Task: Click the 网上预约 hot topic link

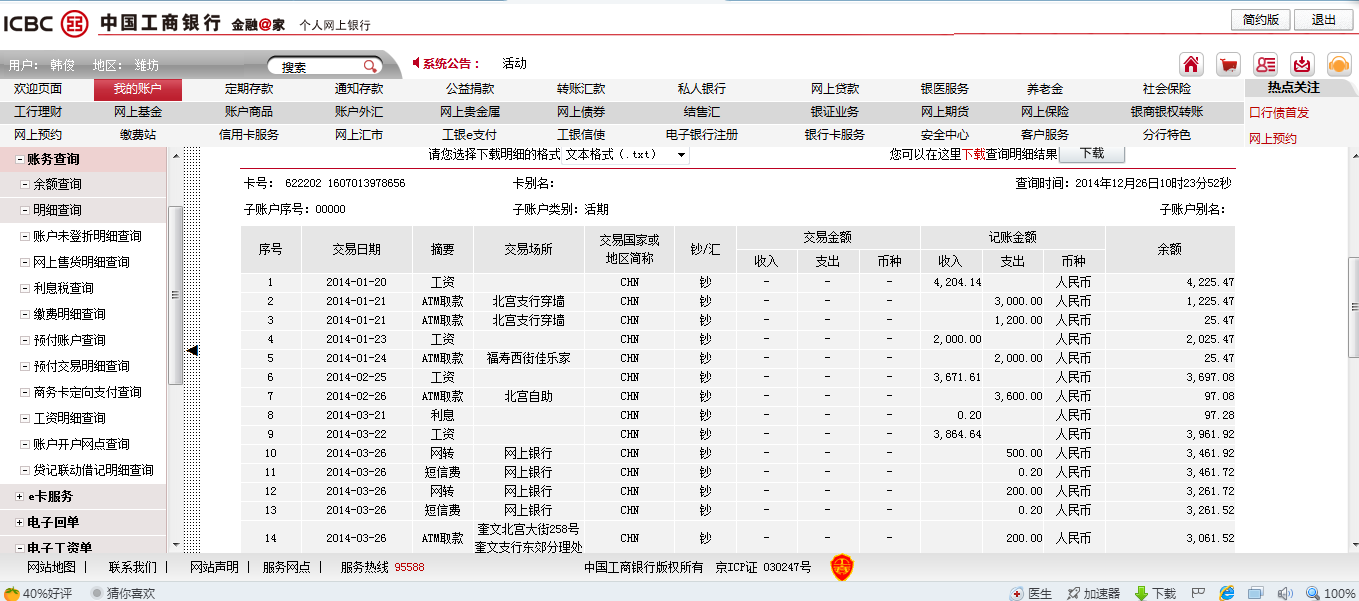Action: (1273, 139)
